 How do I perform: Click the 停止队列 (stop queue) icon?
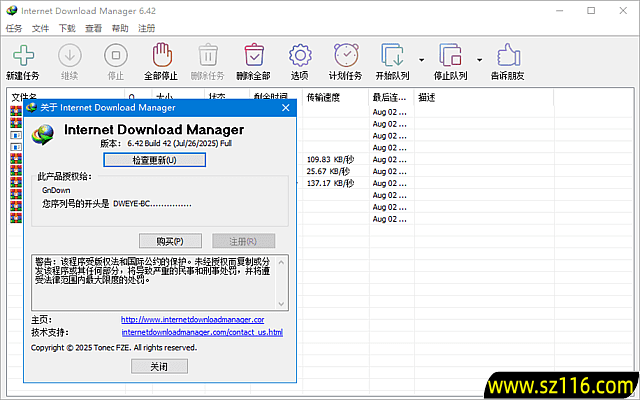(x=450, y=55)
